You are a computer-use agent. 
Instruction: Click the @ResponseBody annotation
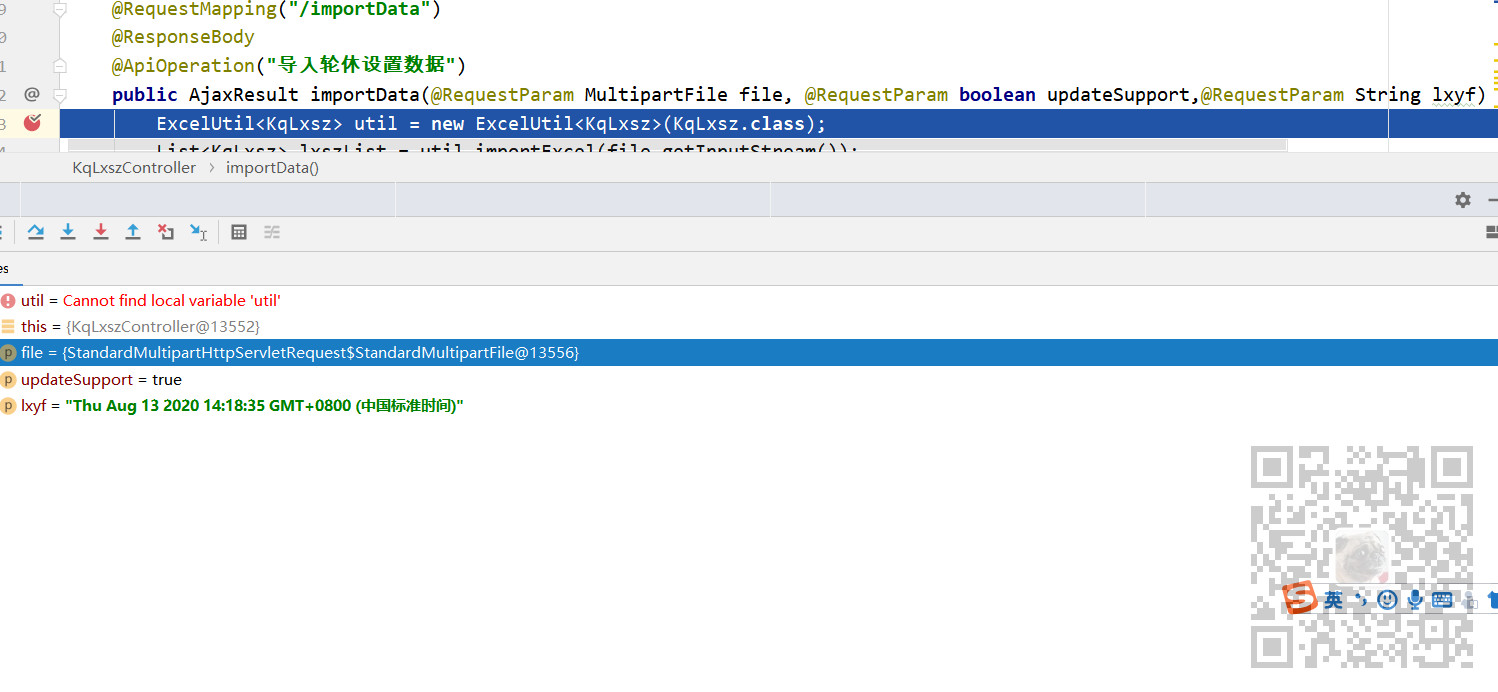point(183,37)
